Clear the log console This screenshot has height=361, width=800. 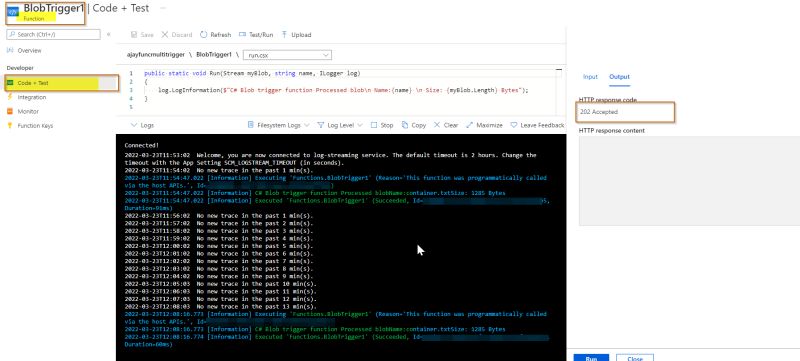pos(446,125)
